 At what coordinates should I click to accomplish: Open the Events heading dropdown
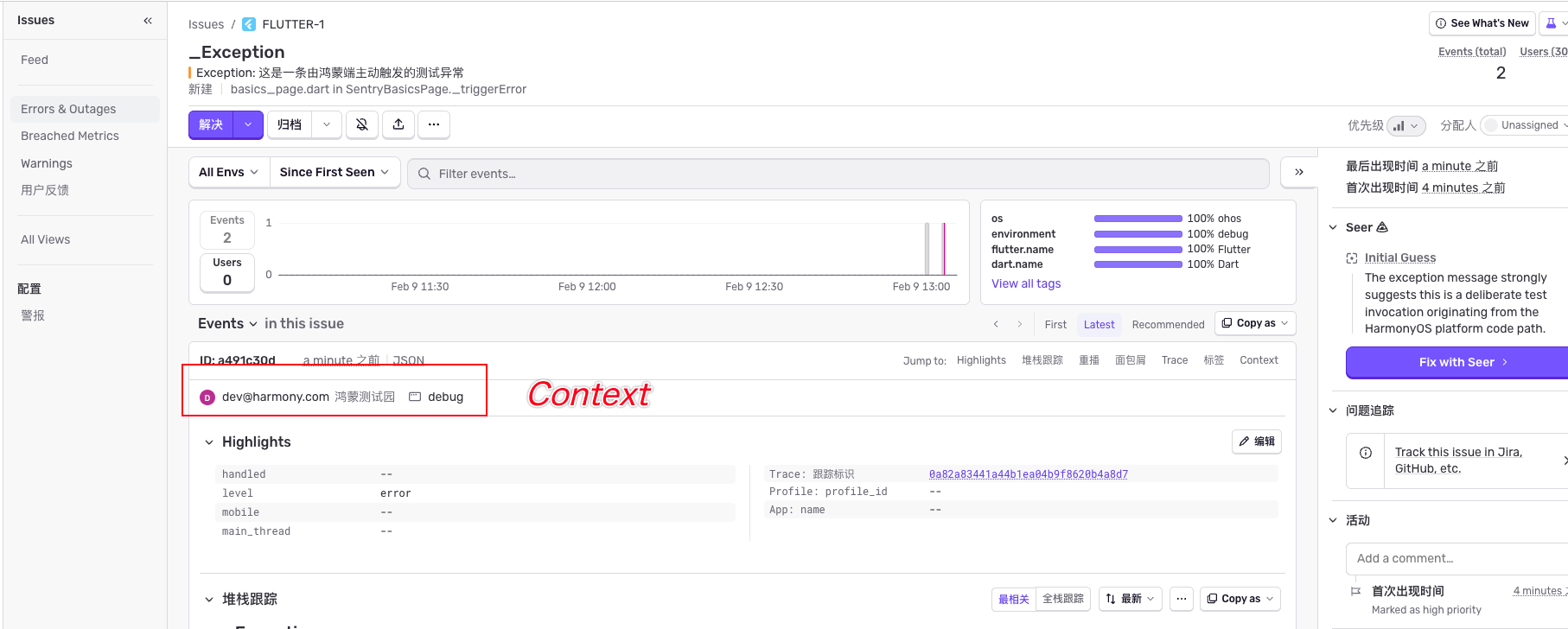(x=227, y=323)
